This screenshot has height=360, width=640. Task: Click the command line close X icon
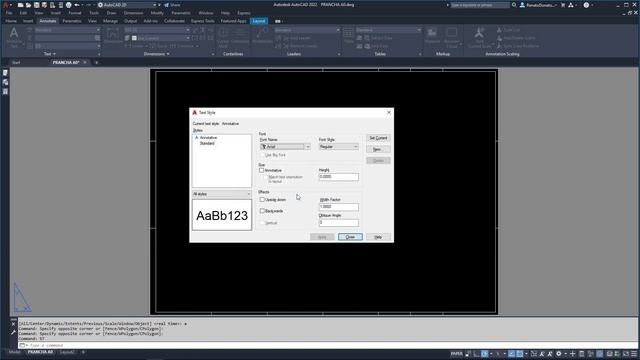(13, 324)
